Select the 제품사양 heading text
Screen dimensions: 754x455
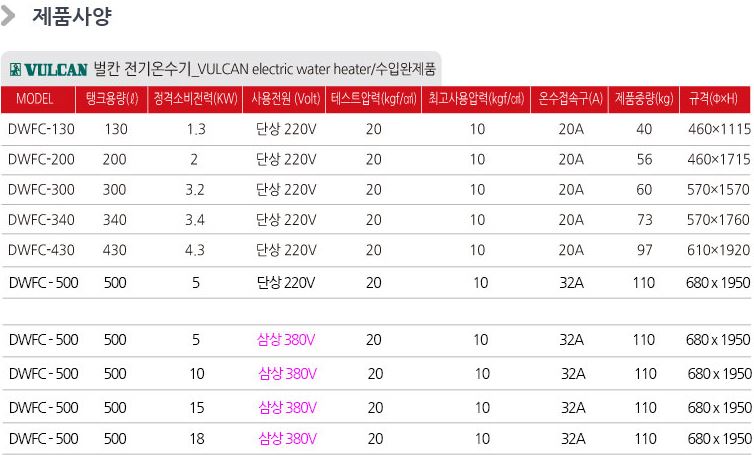point(72,17)
